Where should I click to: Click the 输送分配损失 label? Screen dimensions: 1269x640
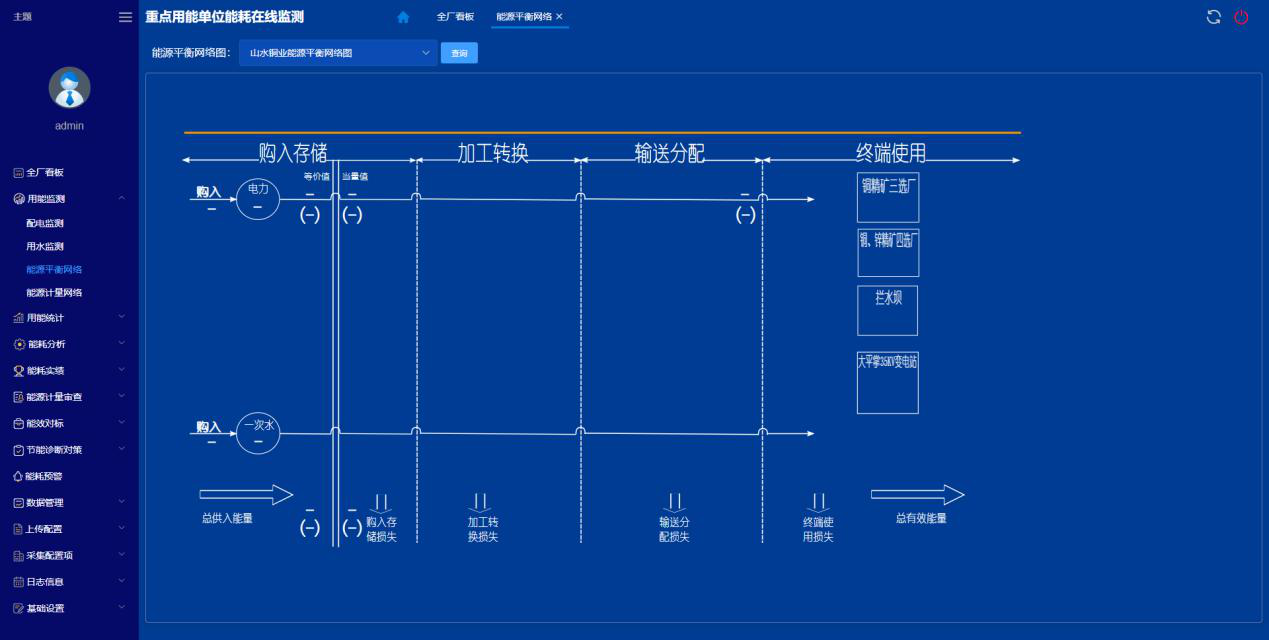click(674, 529)
